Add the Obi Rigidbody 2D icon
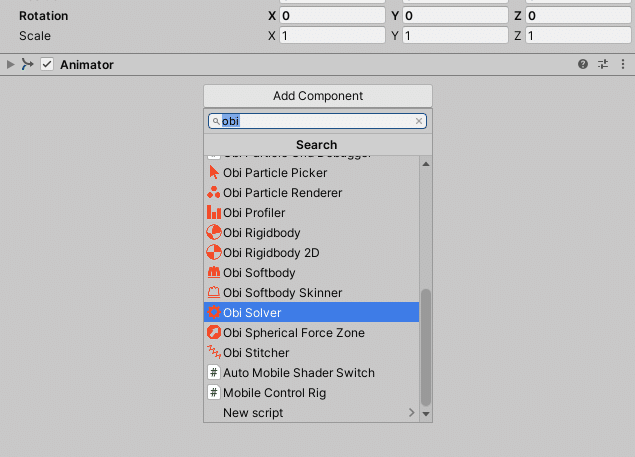 coord(214,253)
